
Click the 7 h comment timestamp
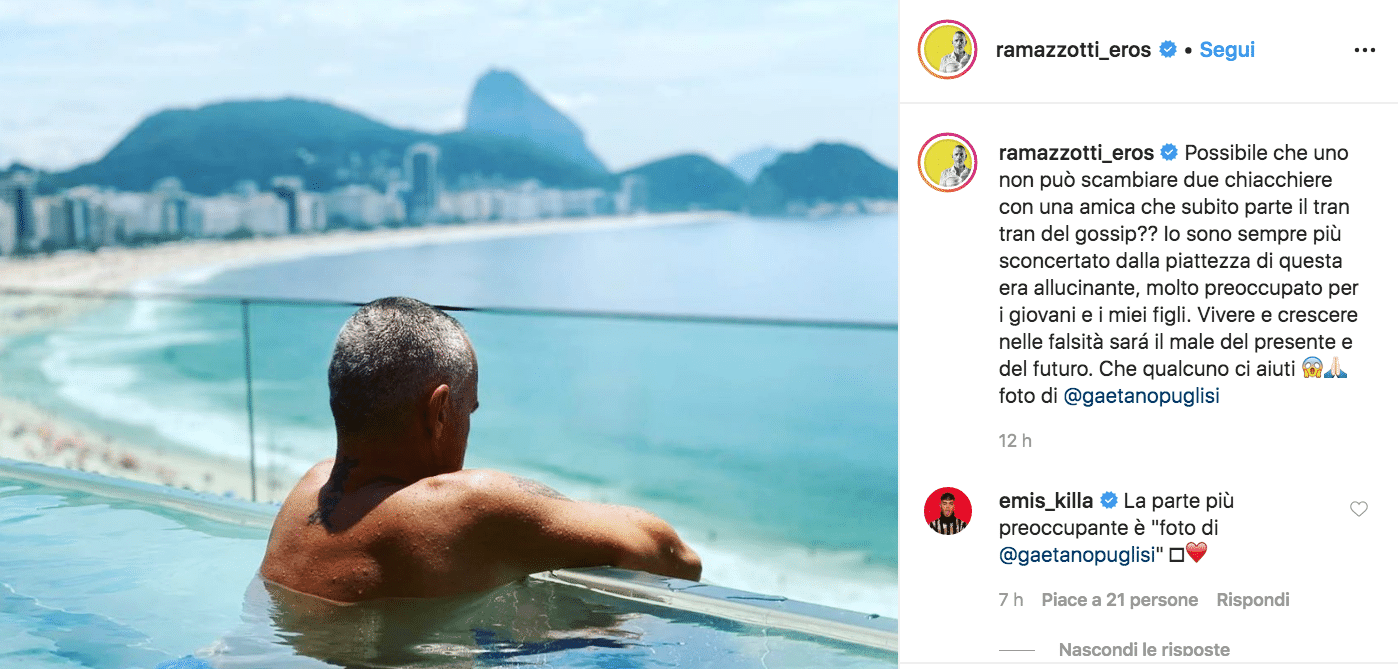(x=1011, y=600)
